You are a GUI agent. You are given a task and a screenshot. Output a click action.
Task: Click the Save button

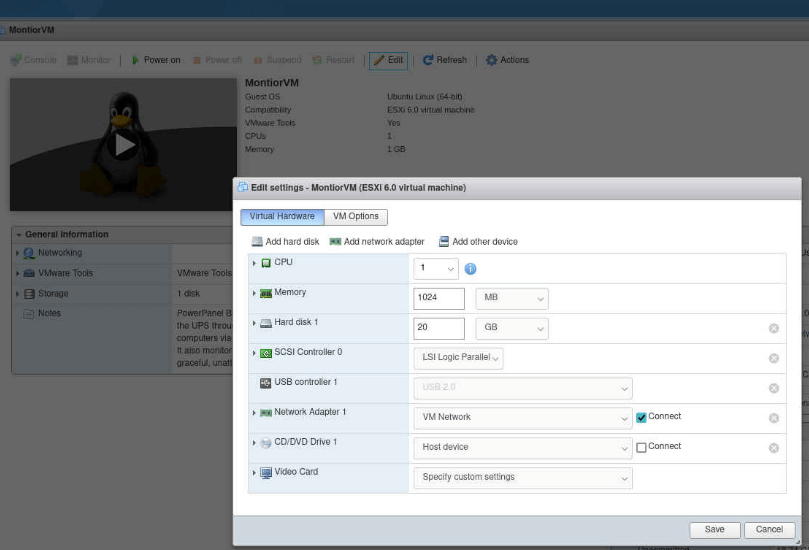coord(714,529)
